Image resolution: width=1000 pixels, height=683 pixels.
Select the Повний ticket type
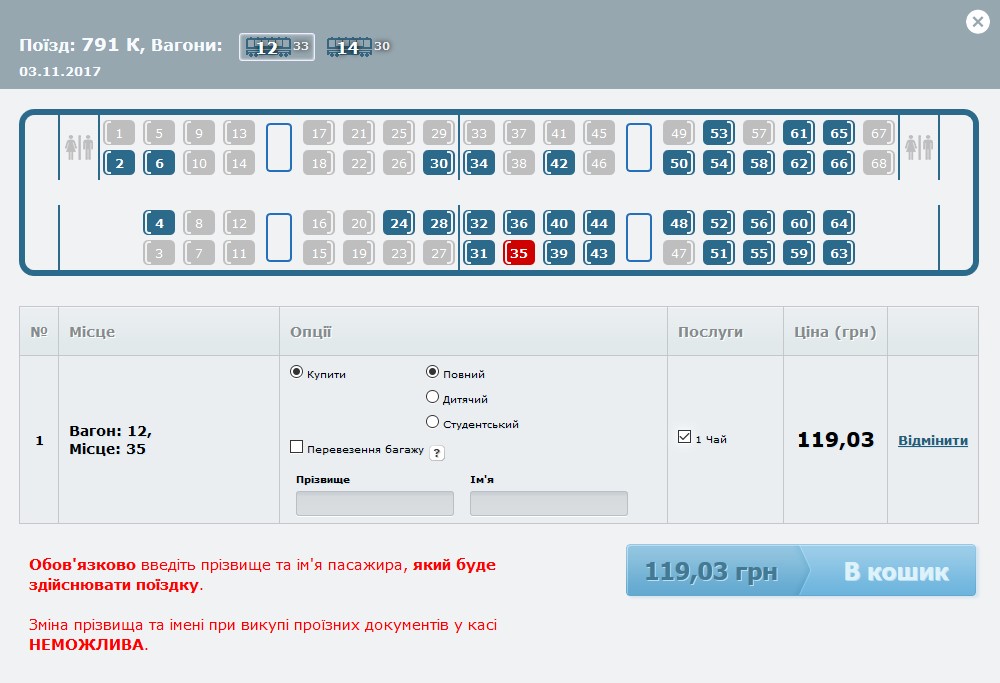click(x=433, y=372)
